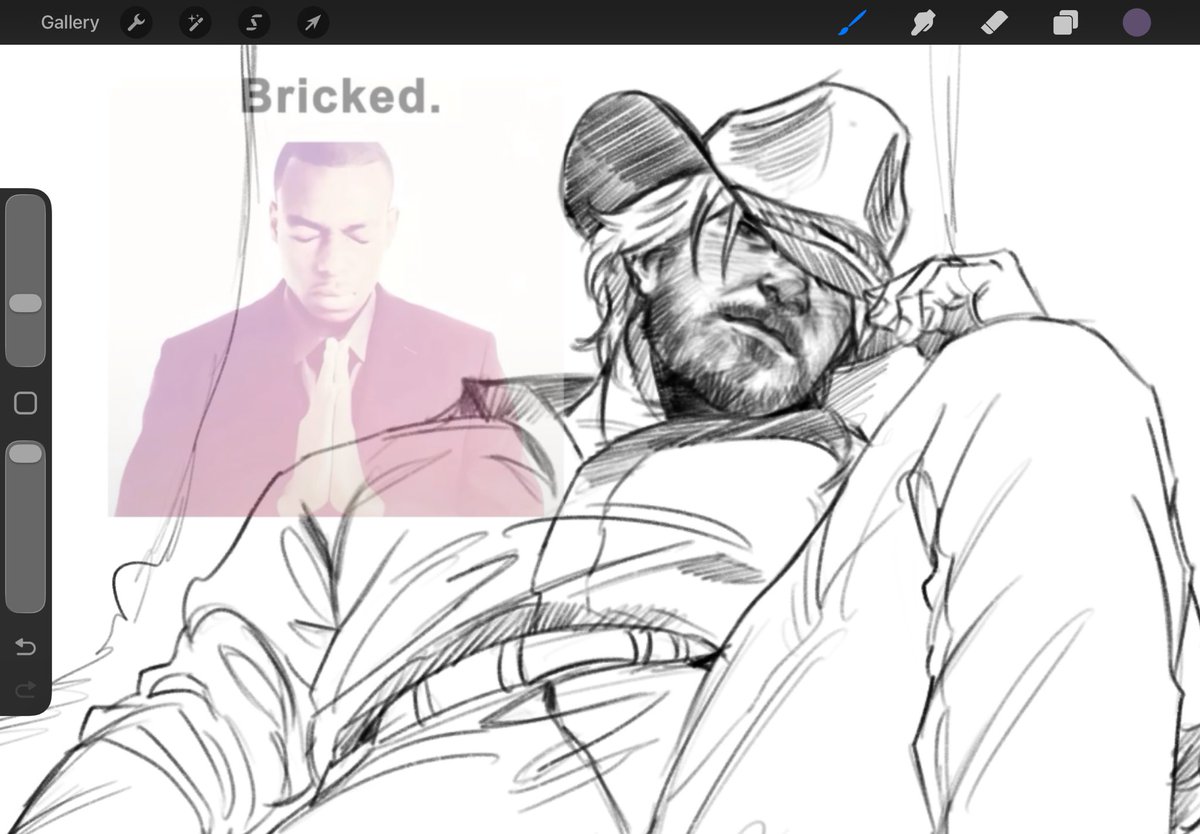Select the Brush tool
Screen dimensions: 1200x834
coord(852,22)
